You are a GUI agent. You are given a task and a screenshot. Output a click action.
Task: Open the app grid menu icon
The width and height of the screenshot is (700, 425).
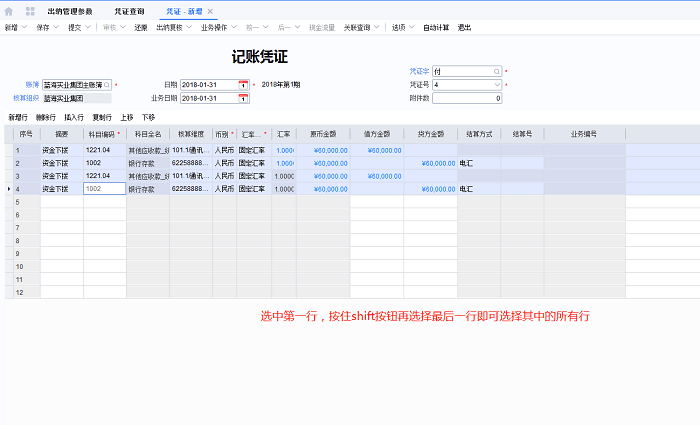tap(30, 11)
